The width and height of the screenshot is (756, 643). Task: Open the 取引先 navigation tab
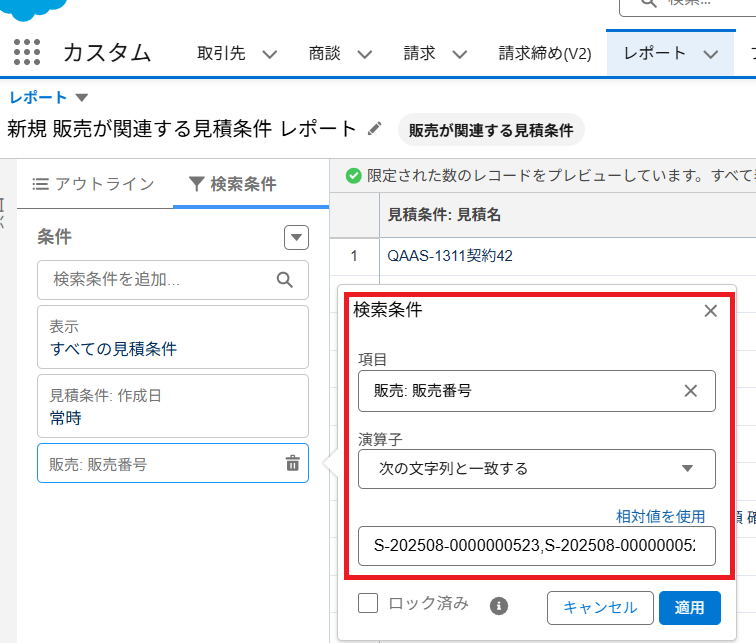tap(221, 53)
